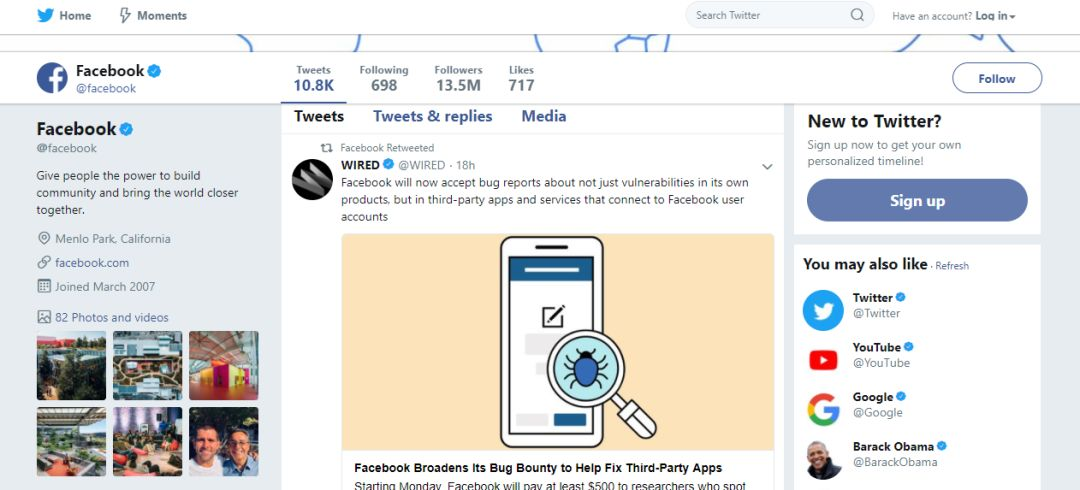The height and width of the screenshot is (490, 1080).
Task: Open the YouTube suggested account icon
Action: click(x=823, y=360)
